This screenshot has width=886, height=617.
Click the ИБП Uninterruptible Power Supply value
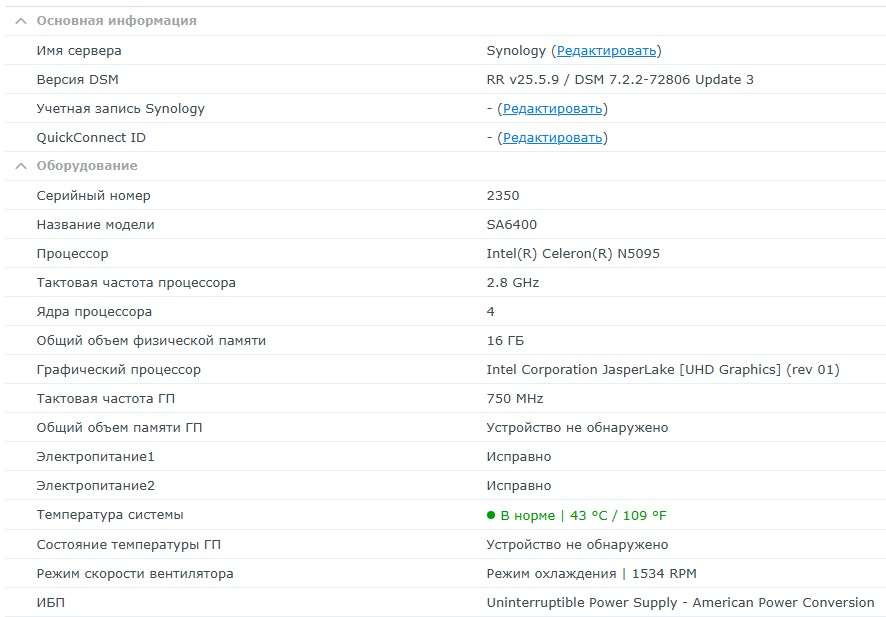pos(680,602)
